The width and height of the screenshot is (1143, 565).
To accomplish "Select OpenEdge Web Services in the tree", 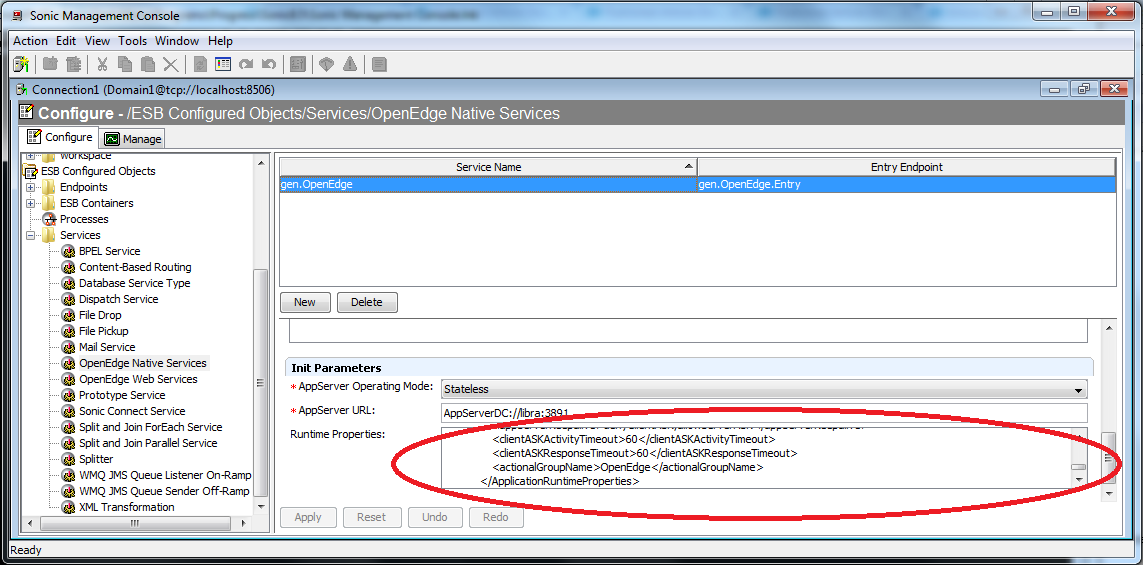I will pos(138,379).
